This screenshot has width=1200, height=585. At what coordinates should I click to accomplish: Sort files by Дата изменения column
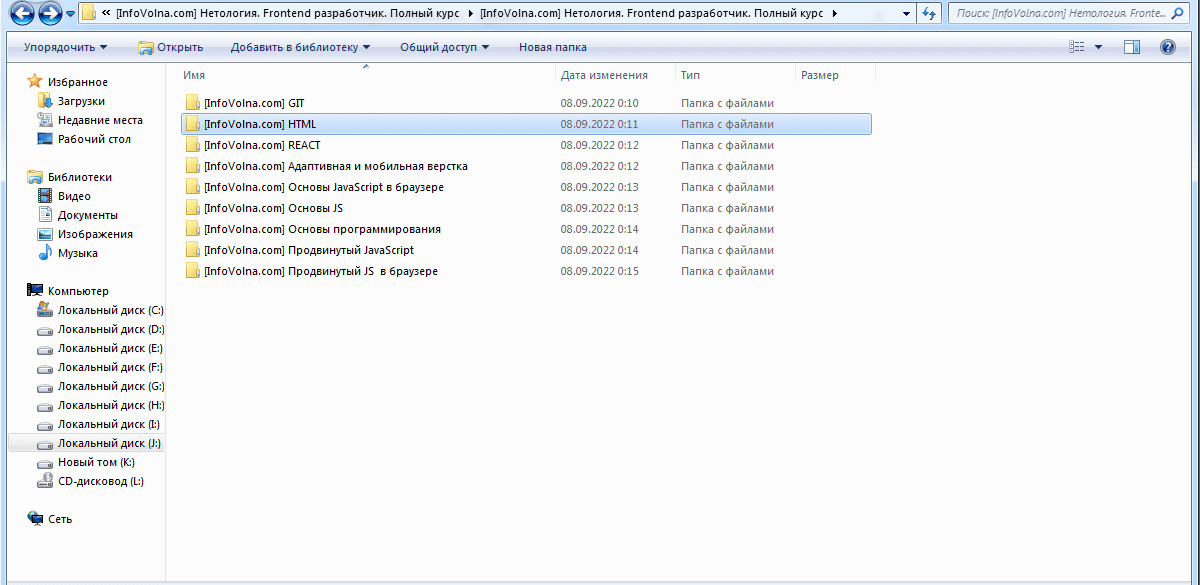604,75
